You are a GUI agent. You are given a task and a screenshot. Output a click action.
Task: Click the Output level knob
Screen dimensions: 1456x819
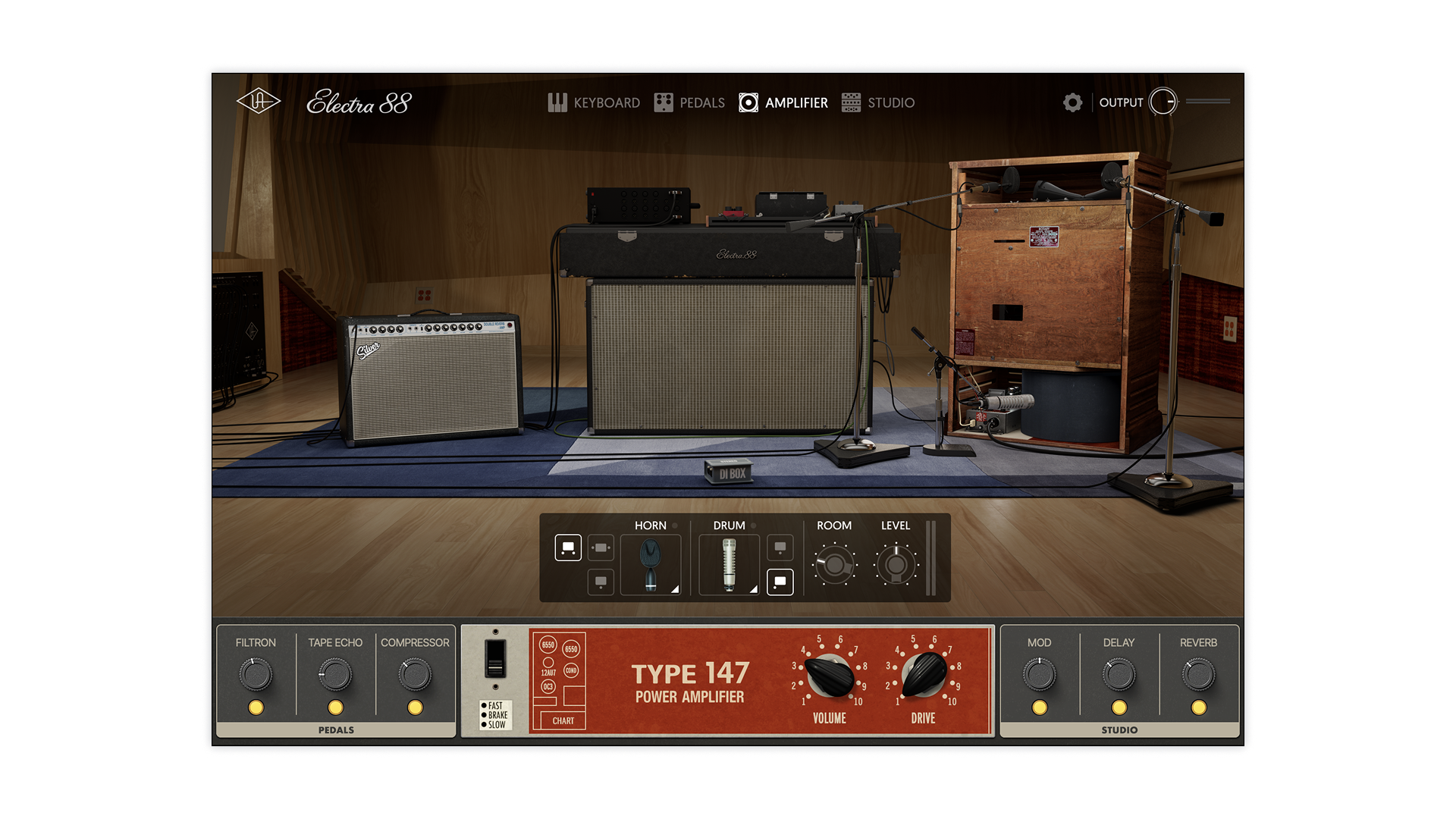pyautogui.click(x=1163, y=102)
